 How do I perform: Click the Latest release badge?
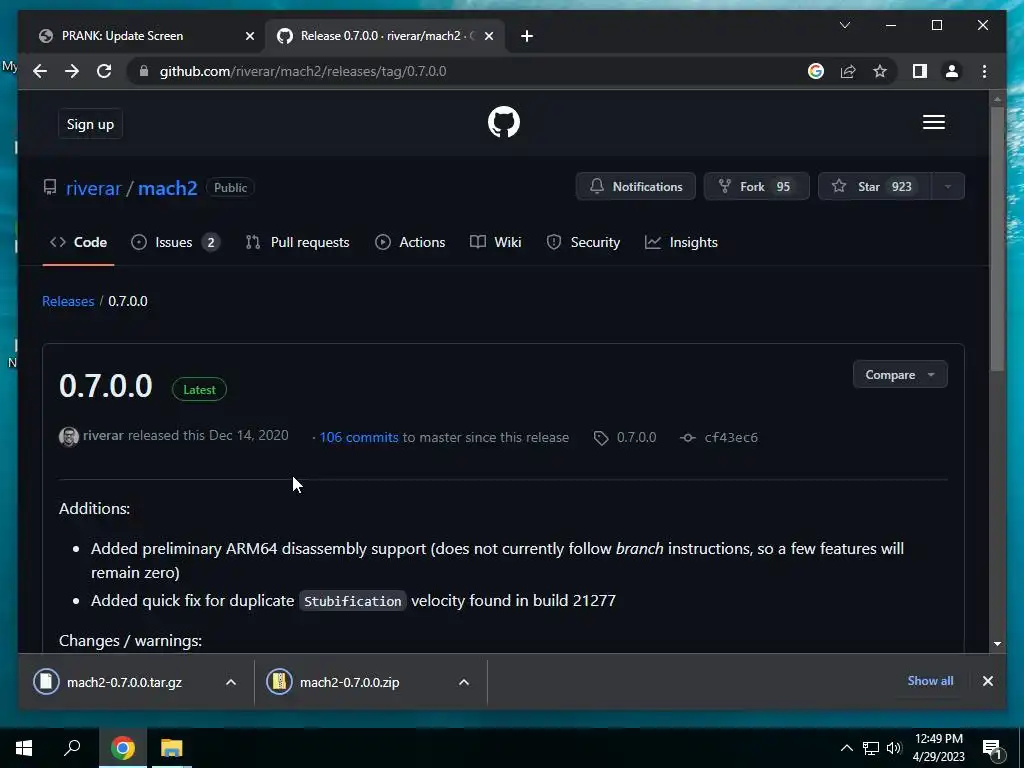point(199,389)
